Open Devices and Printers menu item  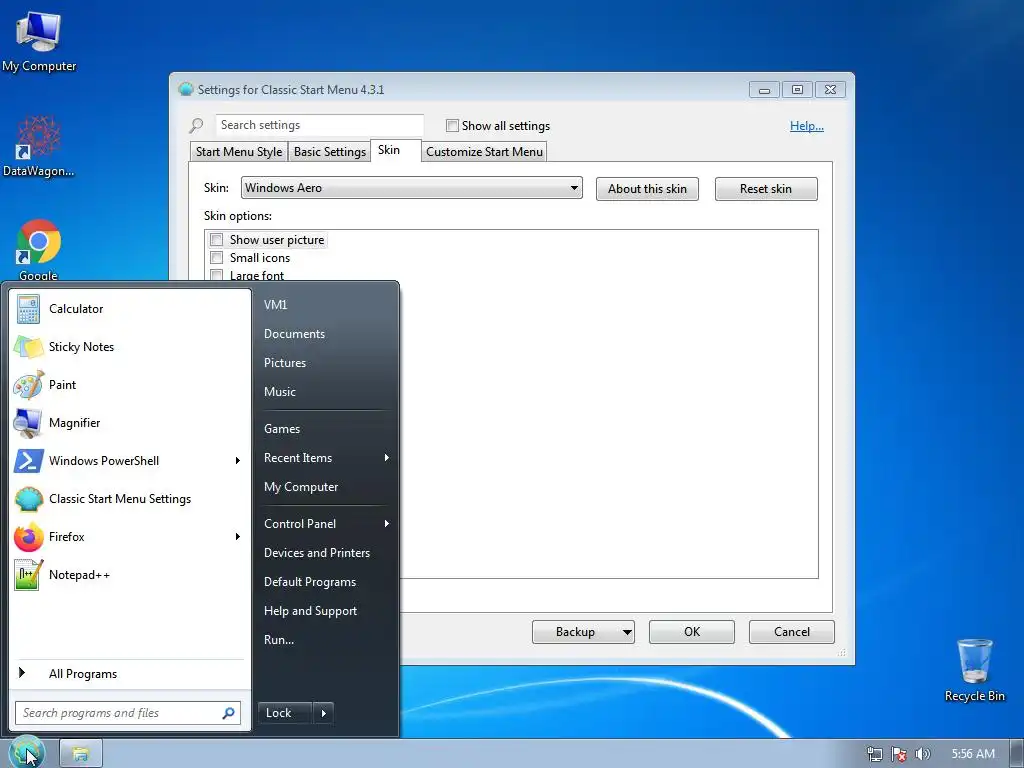click(x=327, y=552)
